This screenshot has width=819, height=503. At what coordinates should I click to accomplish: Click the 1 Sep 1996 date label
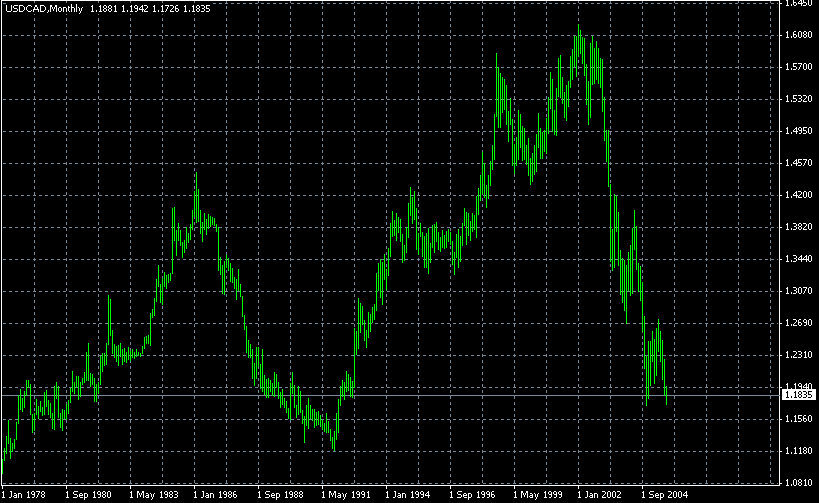[x=472, y=495]
